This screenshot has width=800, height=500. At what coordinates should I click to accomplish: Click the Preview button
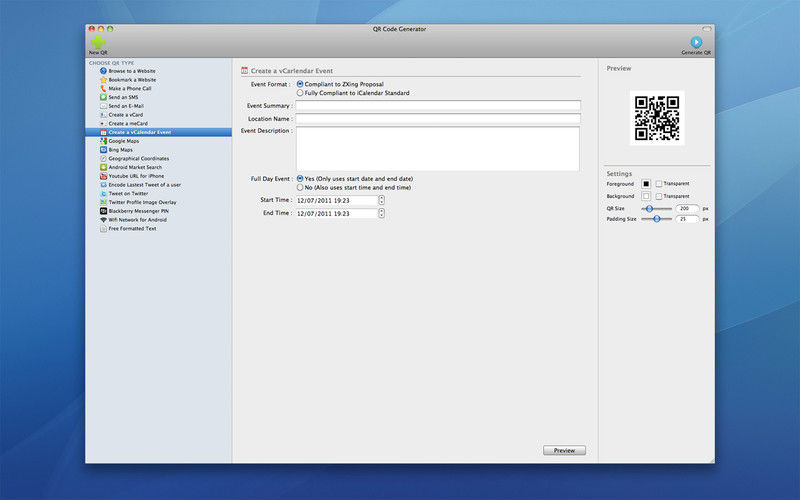pyautogui.click(x=564, y=451)
